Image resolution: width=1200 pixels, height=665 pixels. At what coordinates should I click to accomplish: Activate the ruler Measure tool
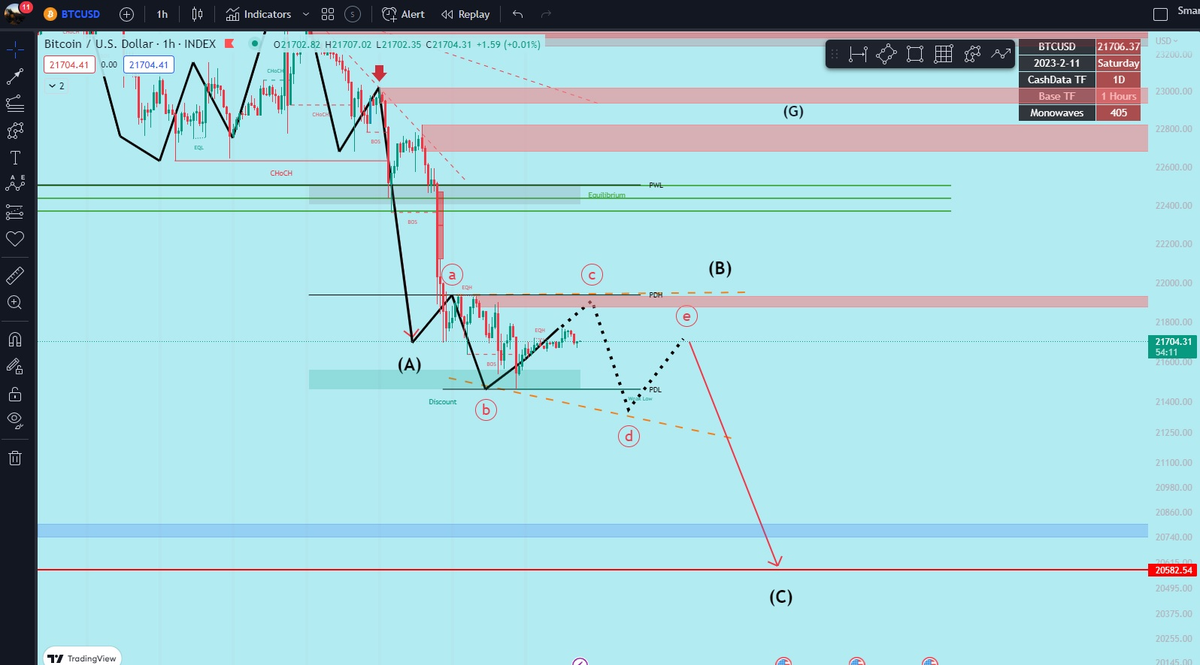(15, 274)
